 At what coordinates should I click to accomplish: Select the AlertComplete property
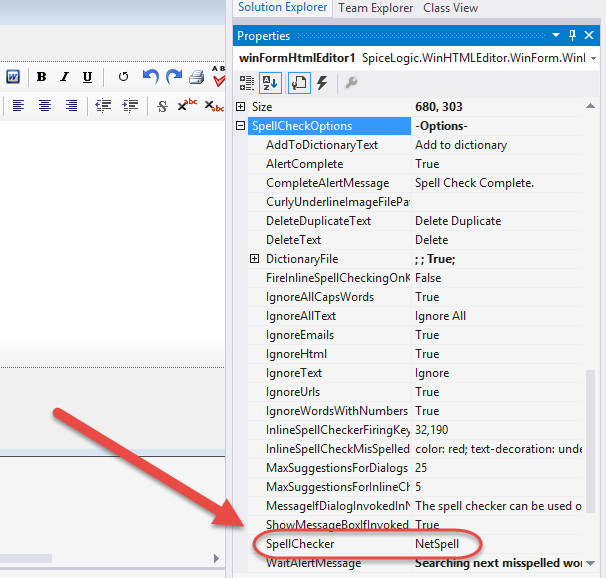[304, 164]
